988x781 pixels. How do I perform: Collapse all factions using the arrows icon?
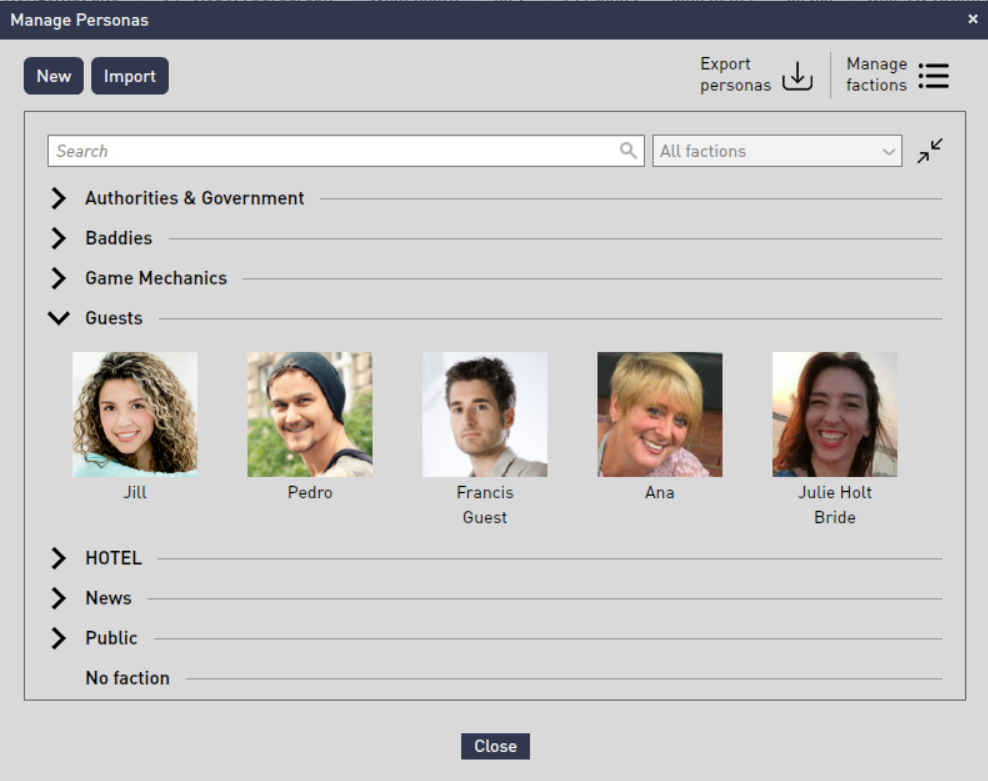pos(930,151)
